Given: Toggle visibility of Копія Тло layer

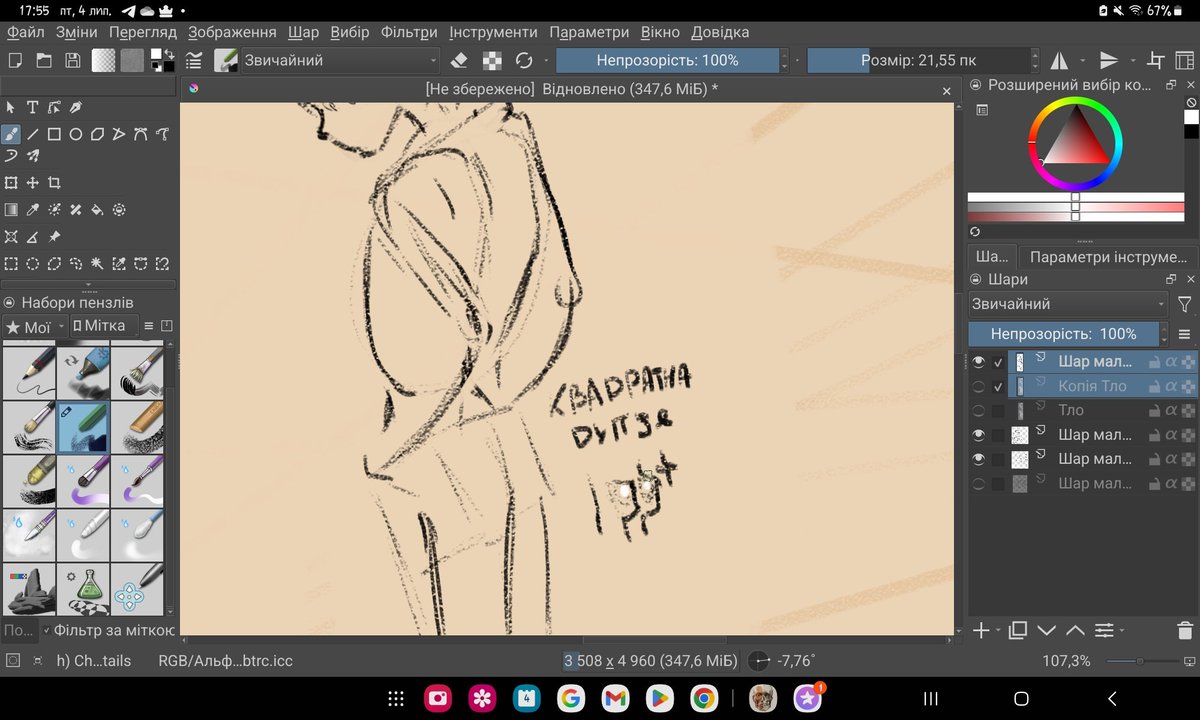Looking at the screenshot, I should pyautogui.click(x=978, y=386).
